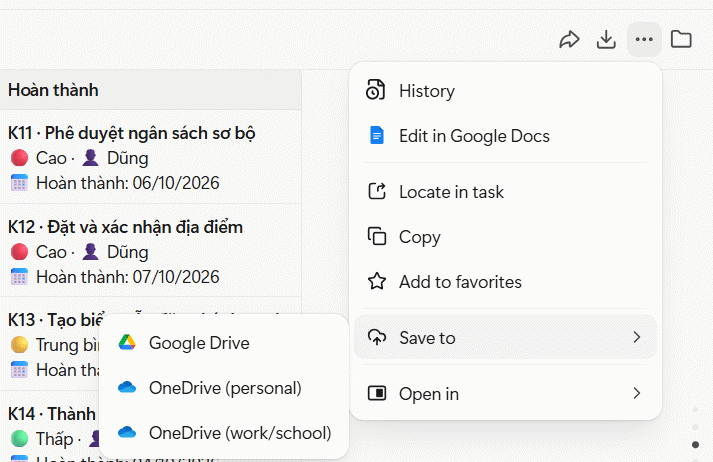Image resolution: width=713 pixels, height=462 pixels.
Task: Click calendar icon beside 07/10/2026
Action: click(19, 276)
